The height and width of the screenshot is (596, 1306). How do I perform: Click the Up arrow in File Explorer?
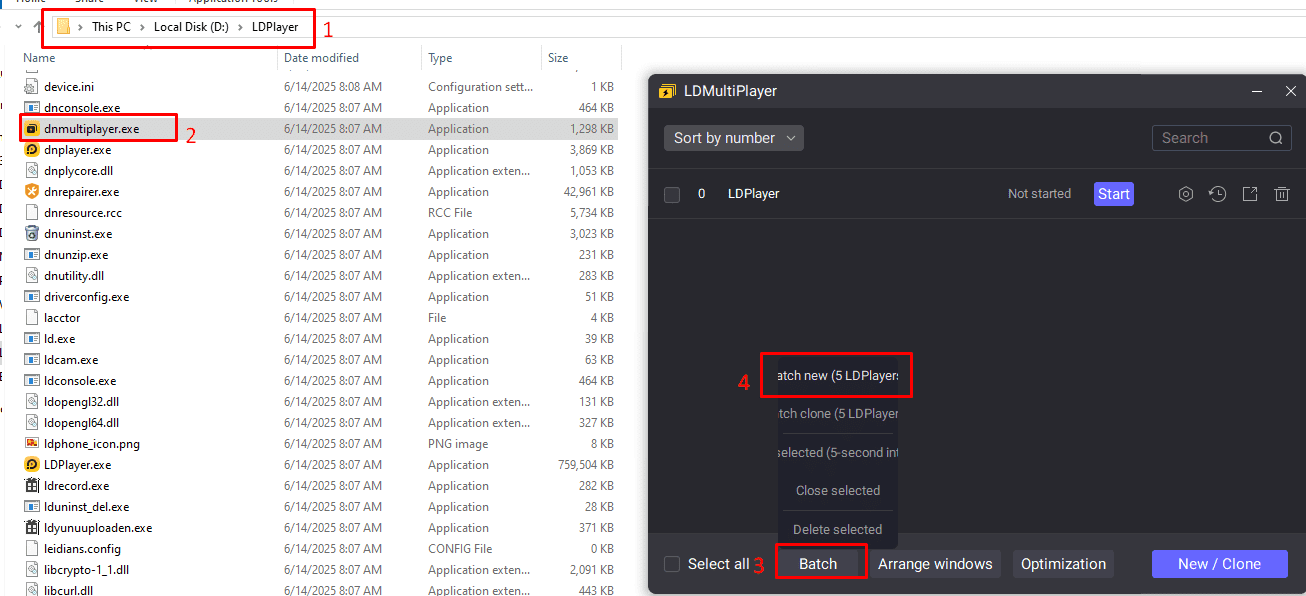(38, 27)
